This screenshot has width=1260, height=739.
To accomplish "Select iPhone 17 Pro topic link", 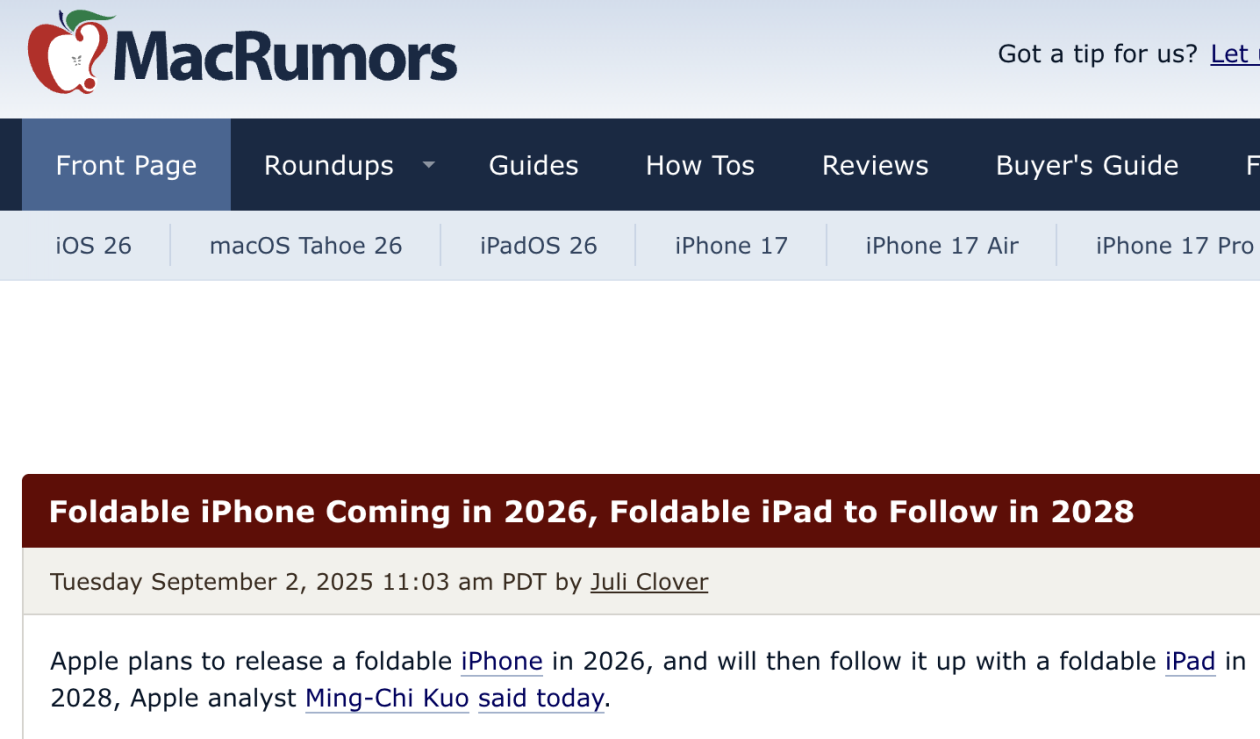I will click(x=1174, y=246).
